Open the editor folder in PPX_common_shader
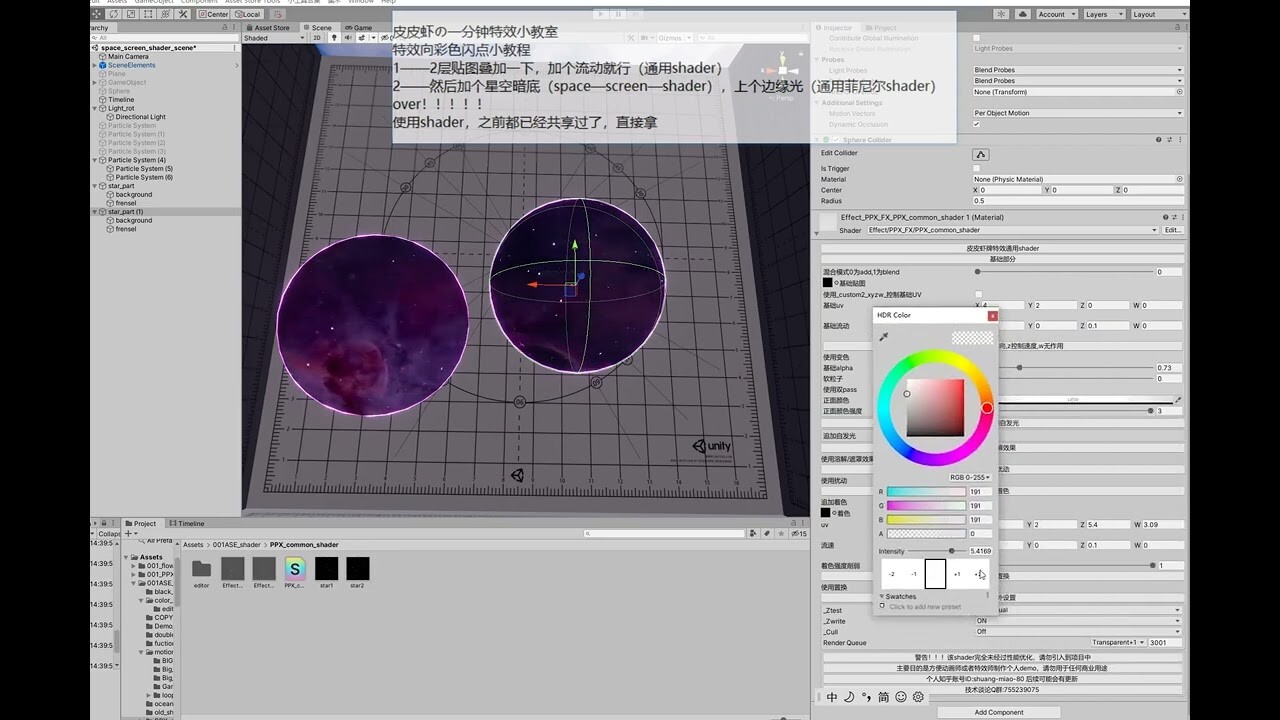This screenshot has width=1280, height=720. click(202, 569)
